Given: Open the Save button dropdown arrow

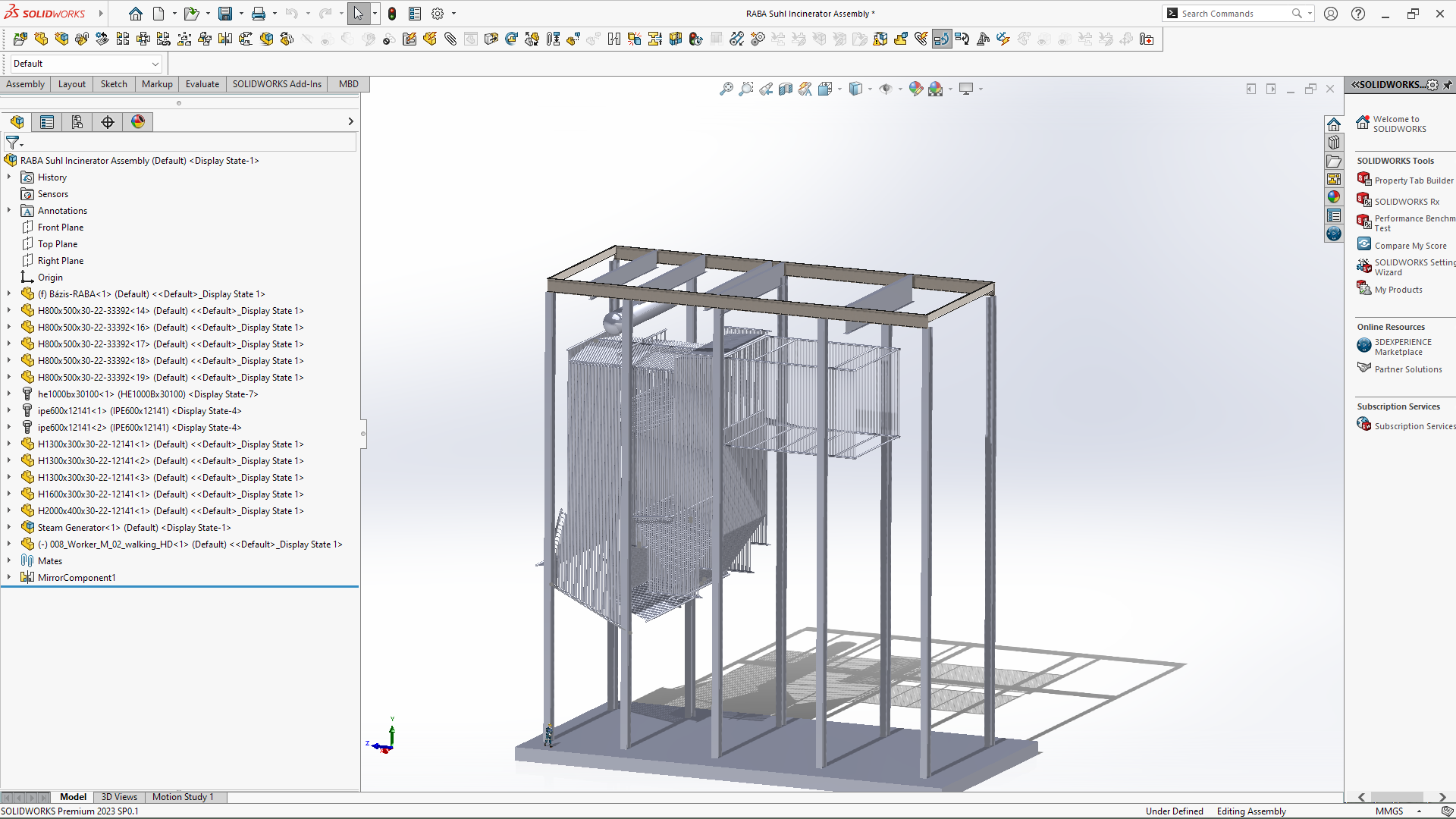Looking at the screenshot, I should tap(241, 14).
